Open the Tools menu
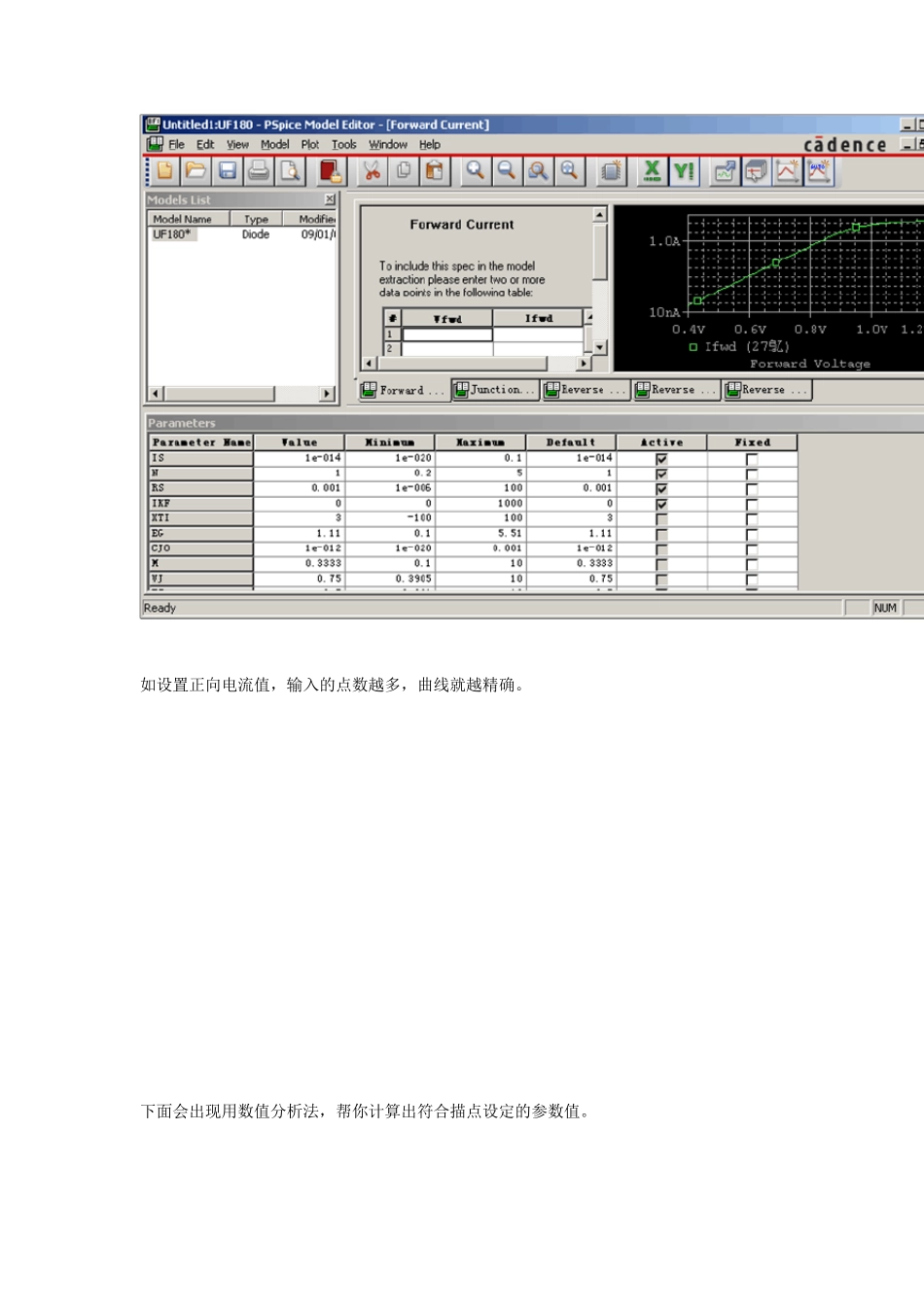The image size is (924, 1307). coord(343,144)
